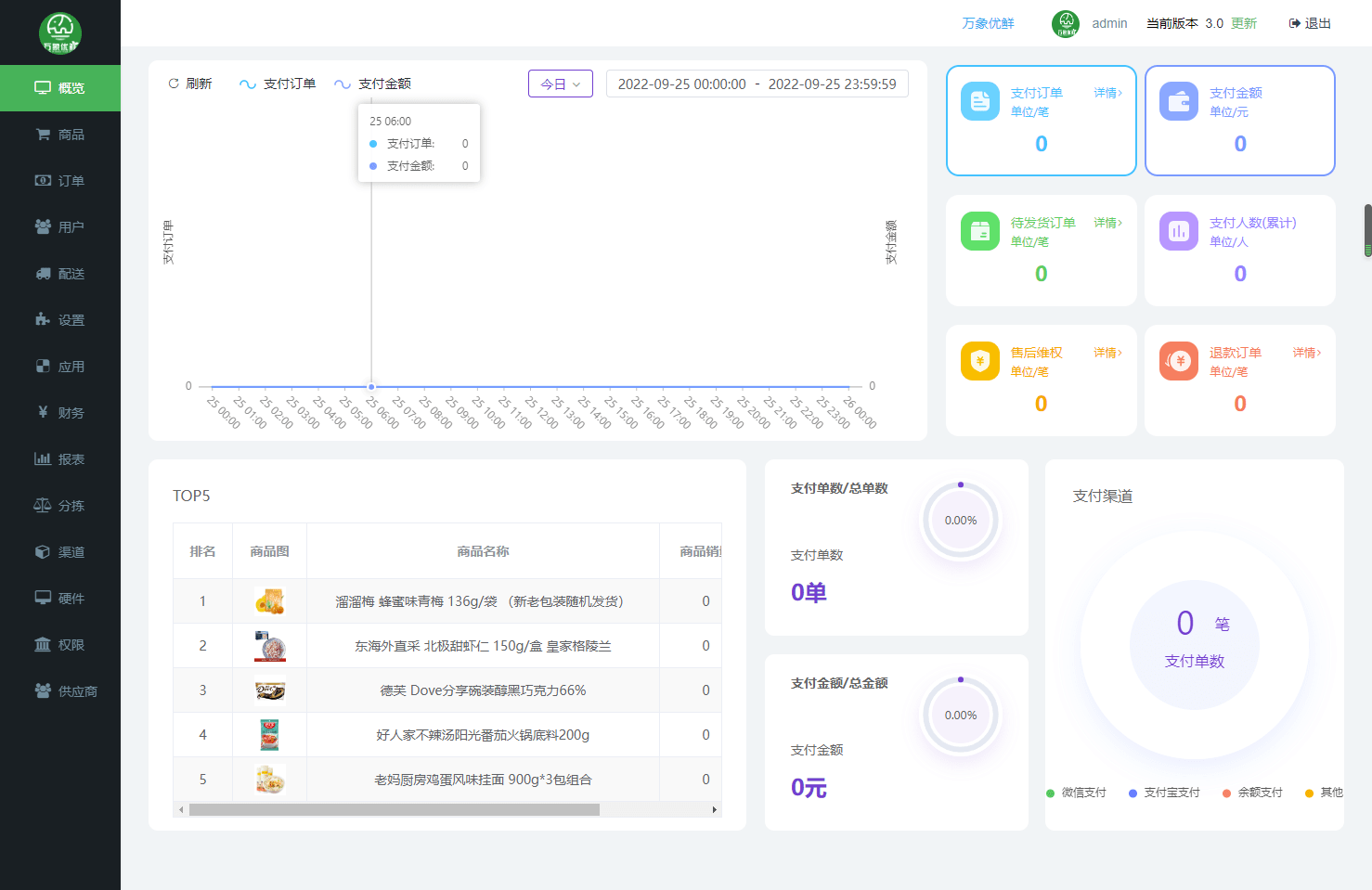Click the admin avatar icon
Screen dimensions: 1372x890
point(1065,23)
